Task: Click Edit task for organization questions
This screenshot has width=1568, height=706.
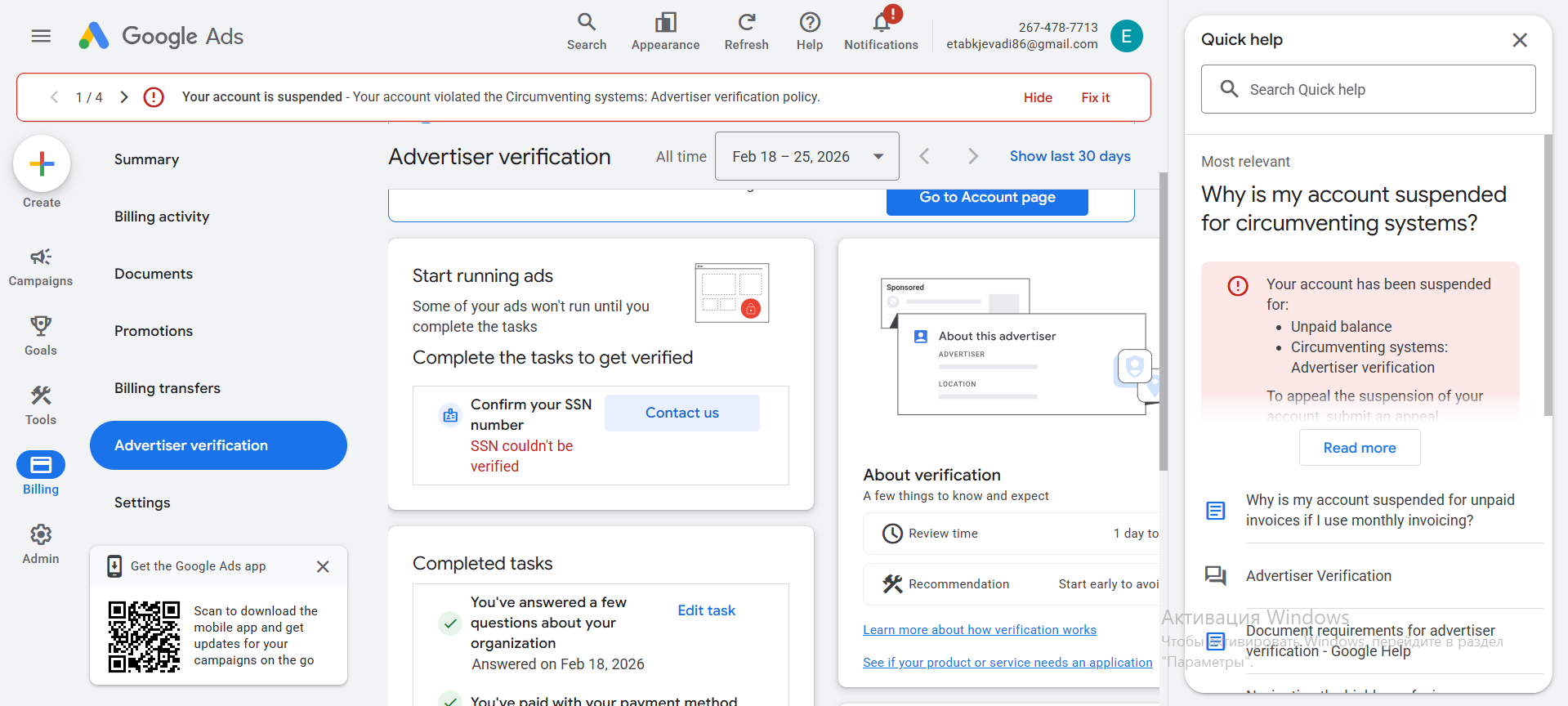Action: pyautogui.click(x=707, y=610)
